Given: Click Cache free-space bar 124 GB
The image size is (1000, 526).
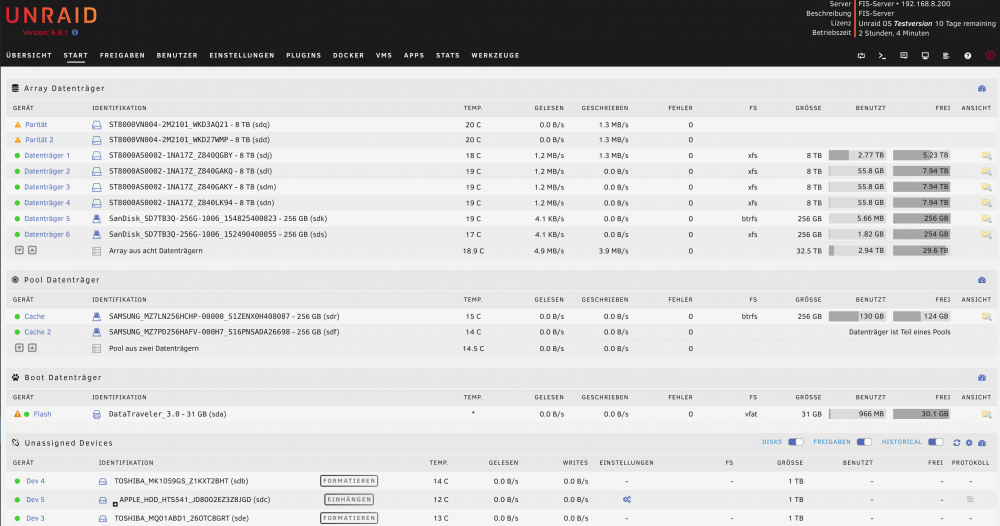Looking at the screenshot, I should 922,316.
